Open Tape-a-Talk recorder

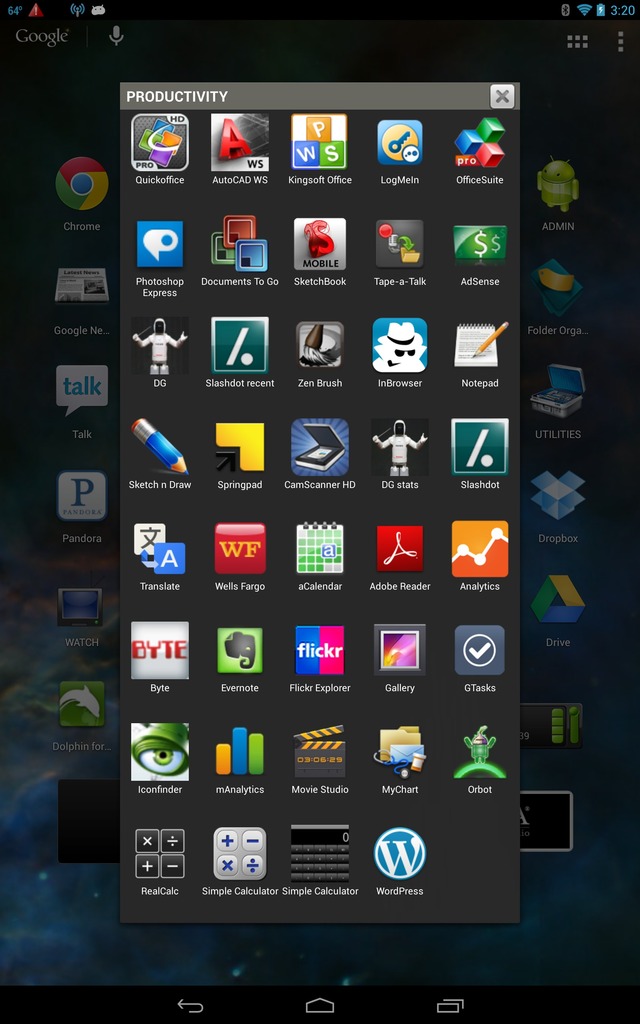point(400,244)
